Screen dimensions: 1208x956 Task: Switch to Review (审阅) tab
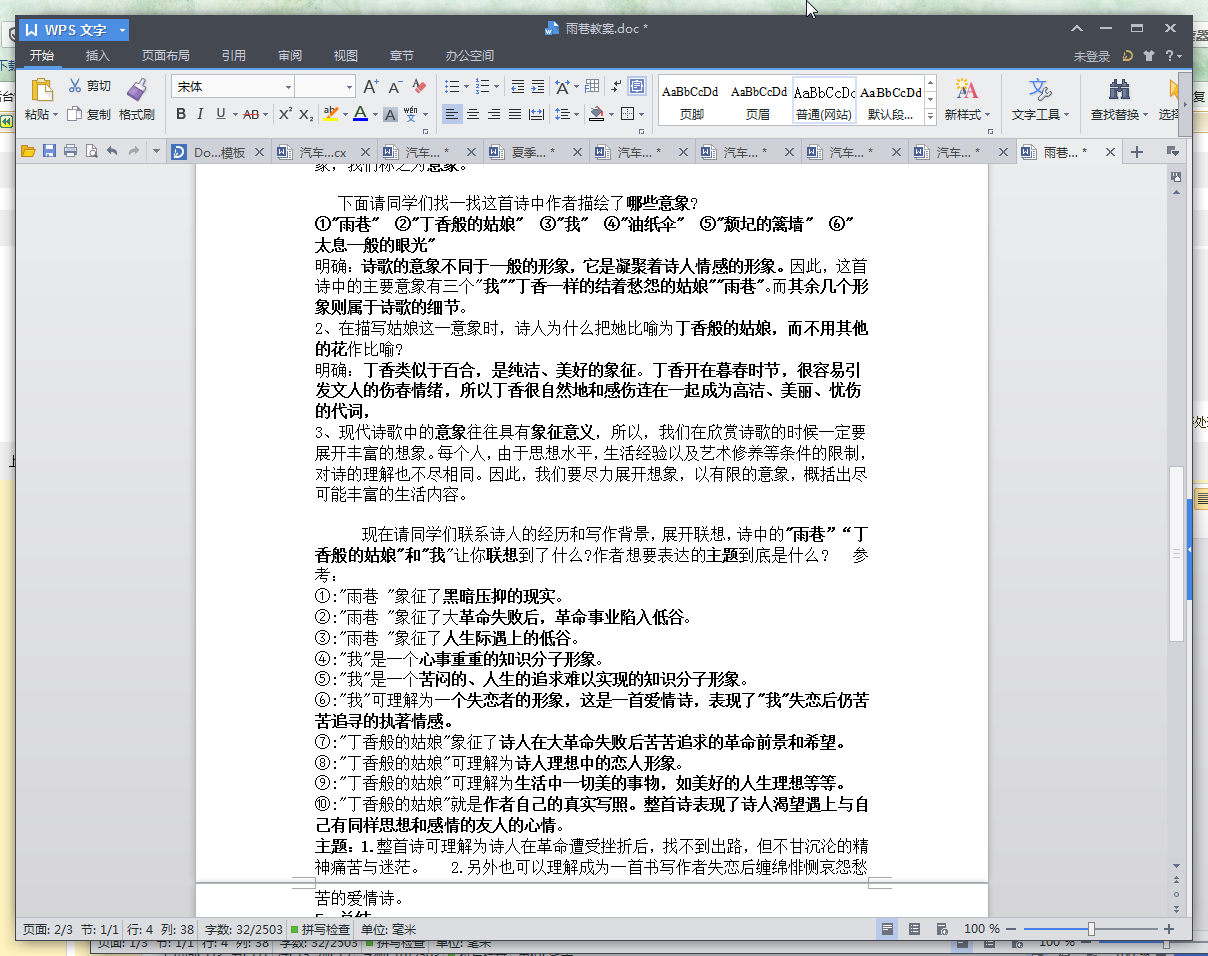point(290,56)
